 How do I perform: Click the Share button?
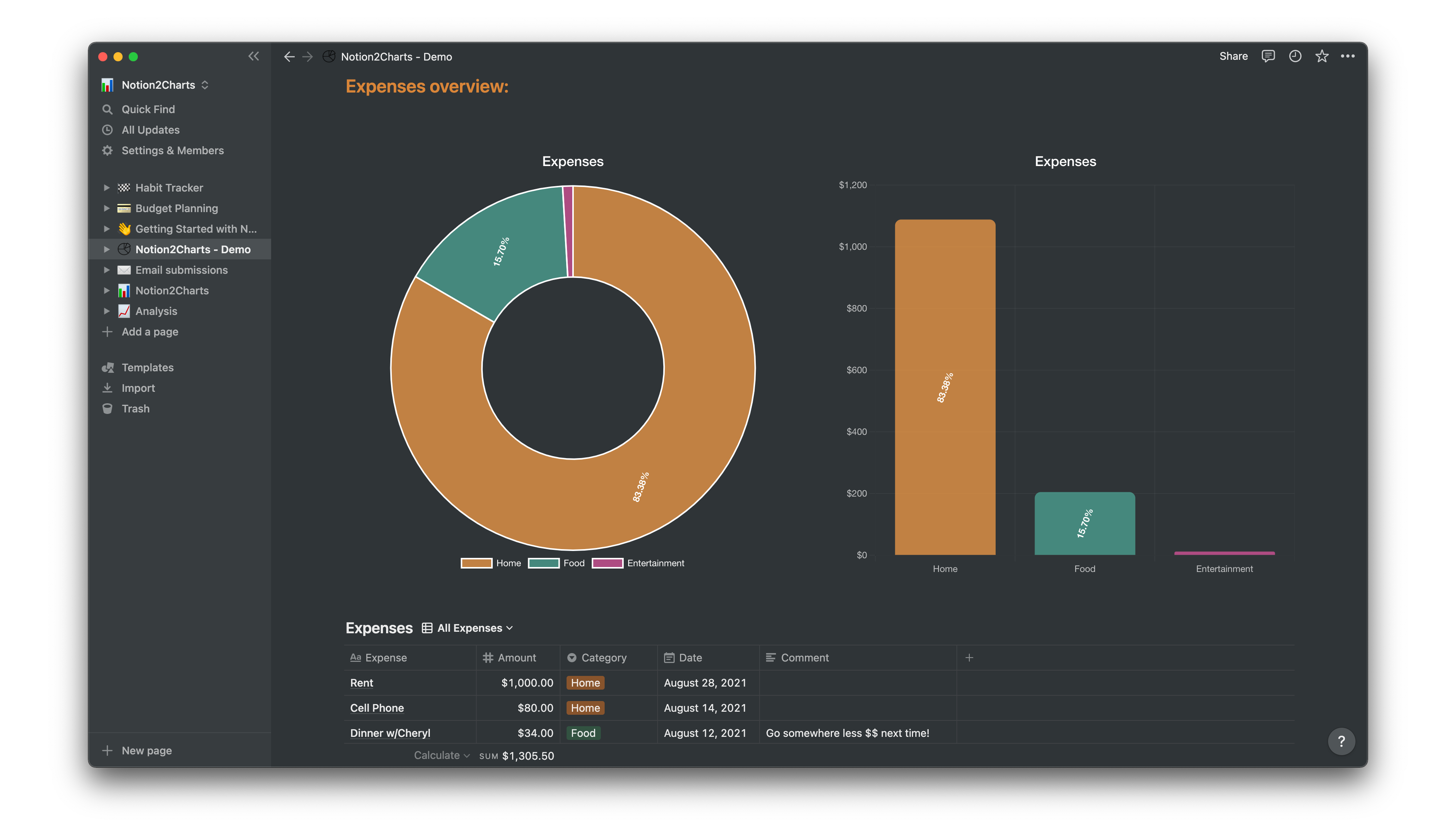pyautogui.click(x=1233, y=56)
